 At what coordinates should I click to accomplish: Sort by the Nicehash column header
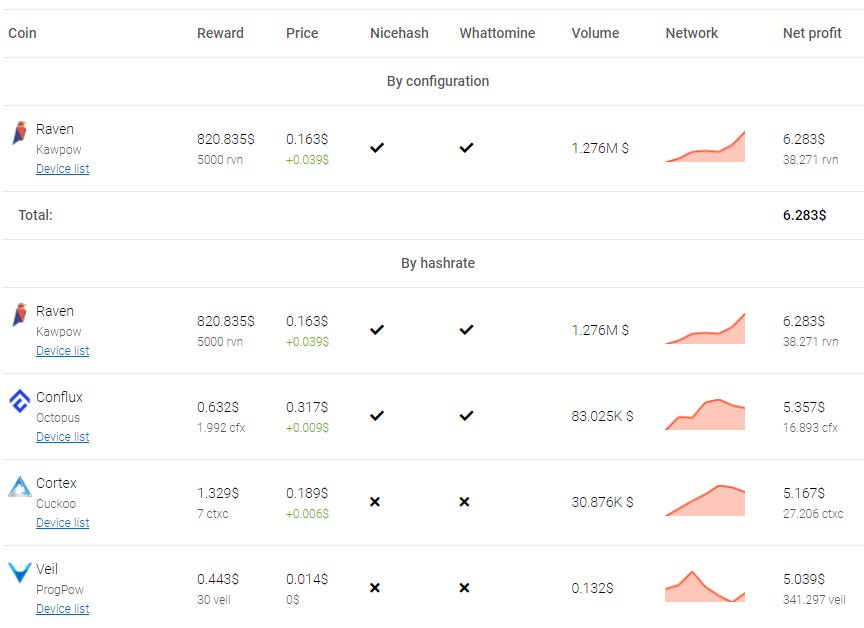(399, 33)
